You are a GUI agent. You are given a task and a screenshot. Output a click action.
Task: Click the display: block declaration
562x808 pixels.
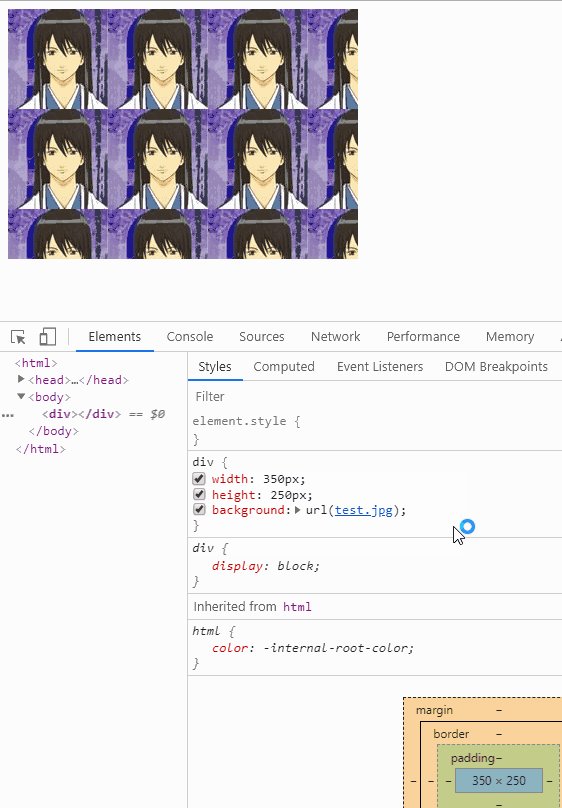coord(266,566)
